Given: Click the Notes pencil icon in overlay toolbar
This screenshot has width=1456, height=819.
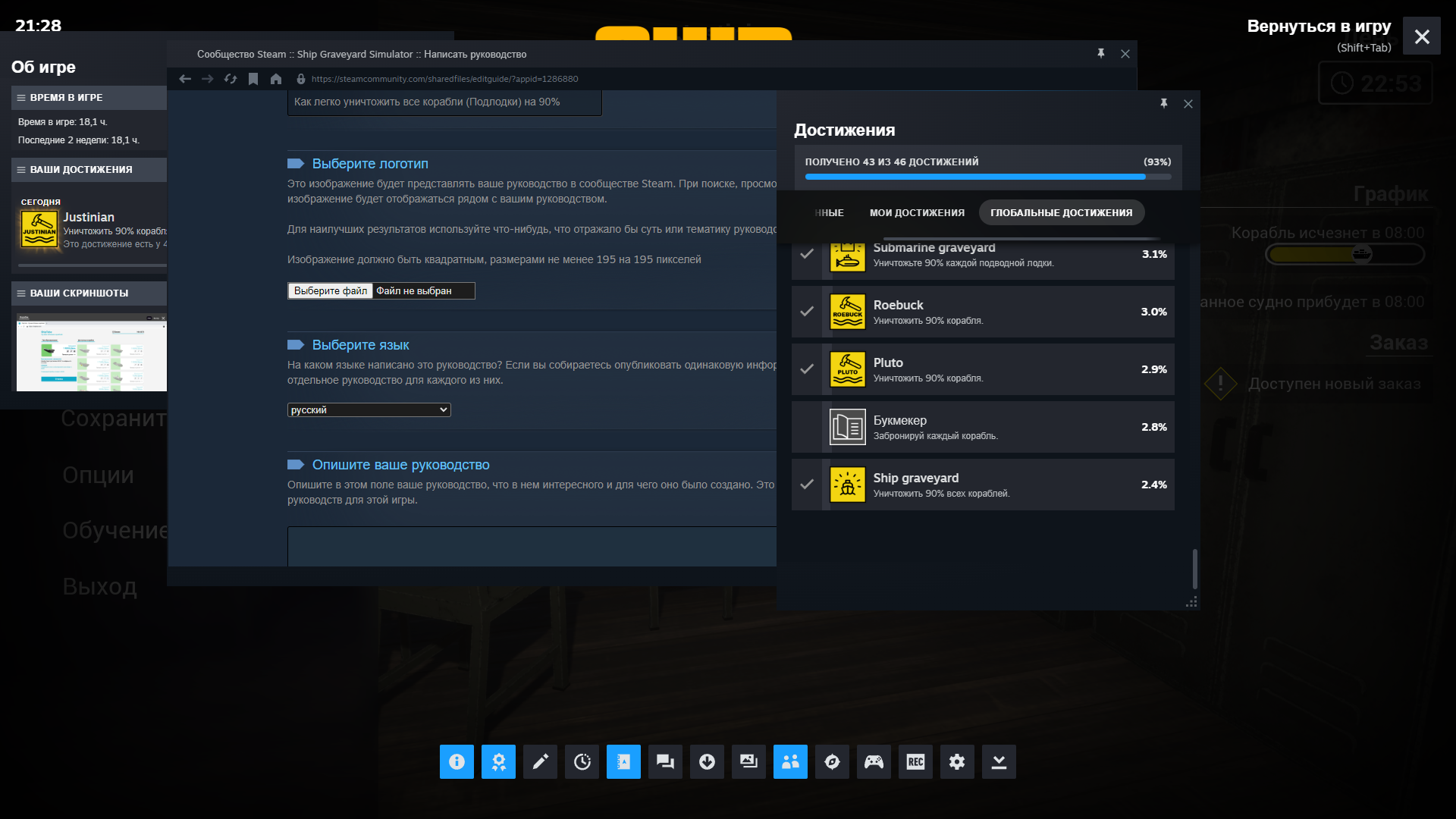Looking at the screenshot, I should (x=540, y=761).
